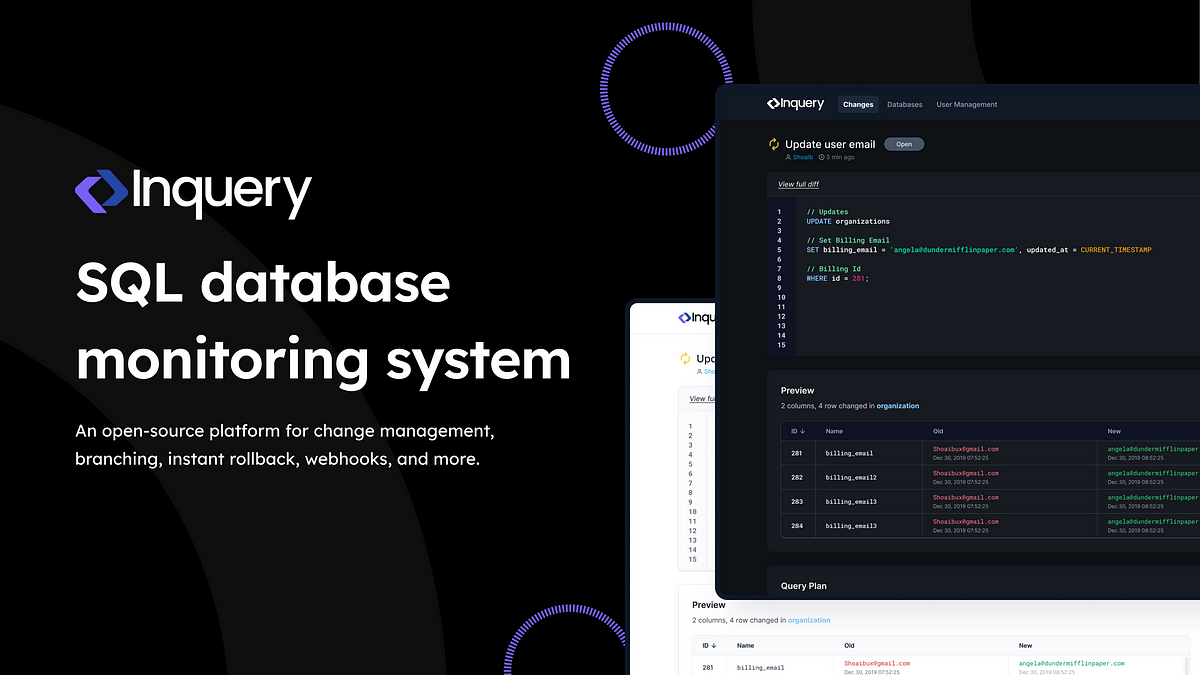Click Shoaibux@gmail.com in light window table

(877, 663)
